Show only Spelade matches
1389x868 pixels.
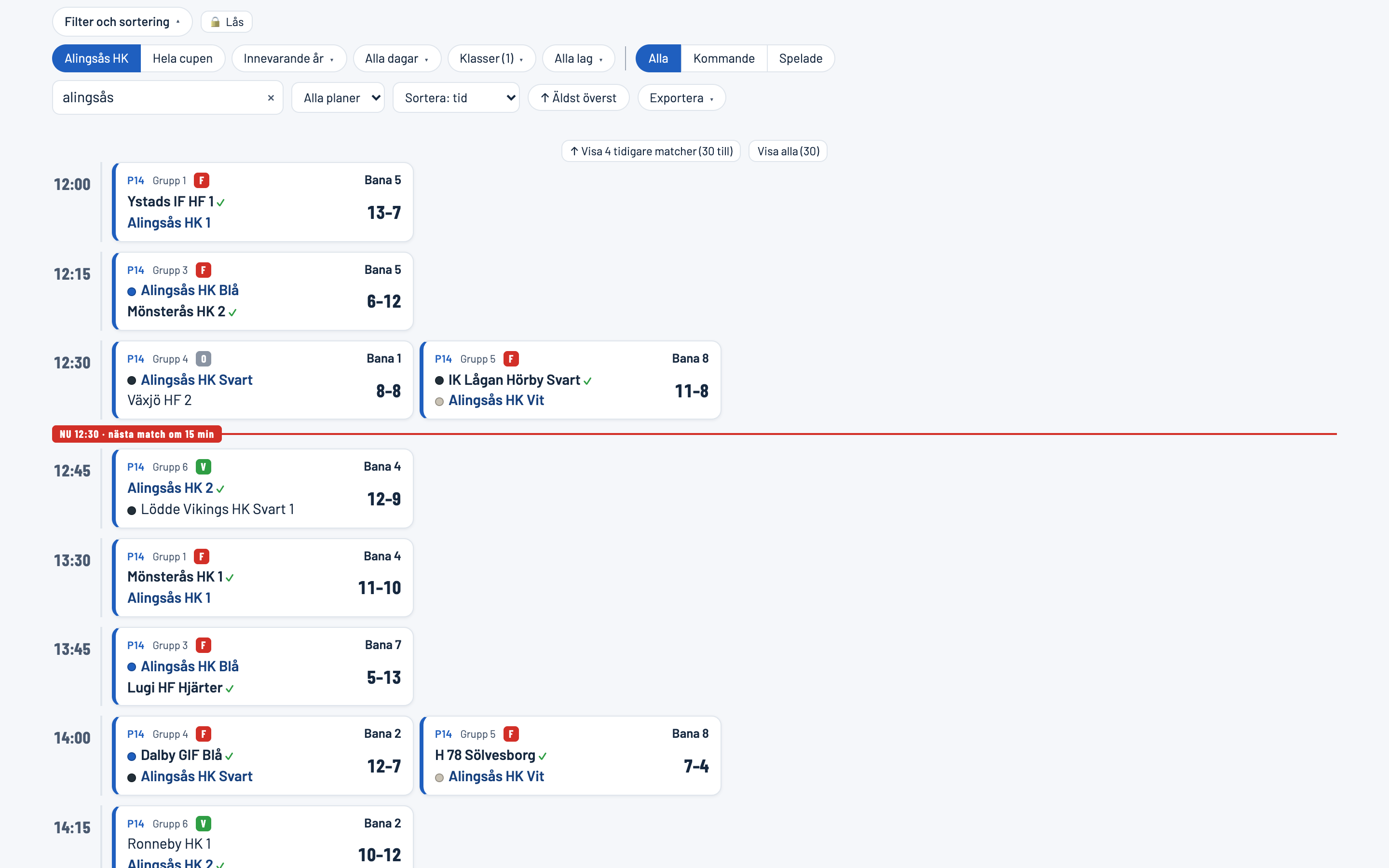click(801, 58)
